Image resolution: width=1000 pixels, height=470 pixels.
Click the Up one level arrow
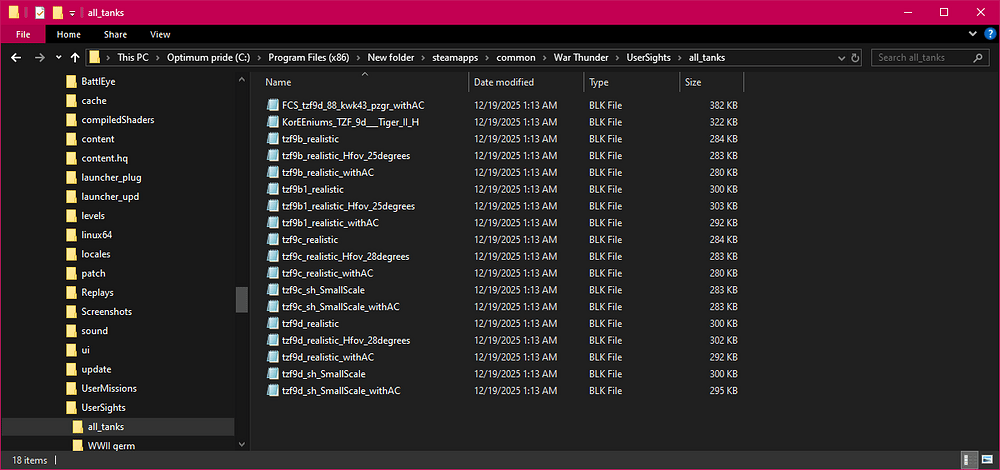click(74, 58)
